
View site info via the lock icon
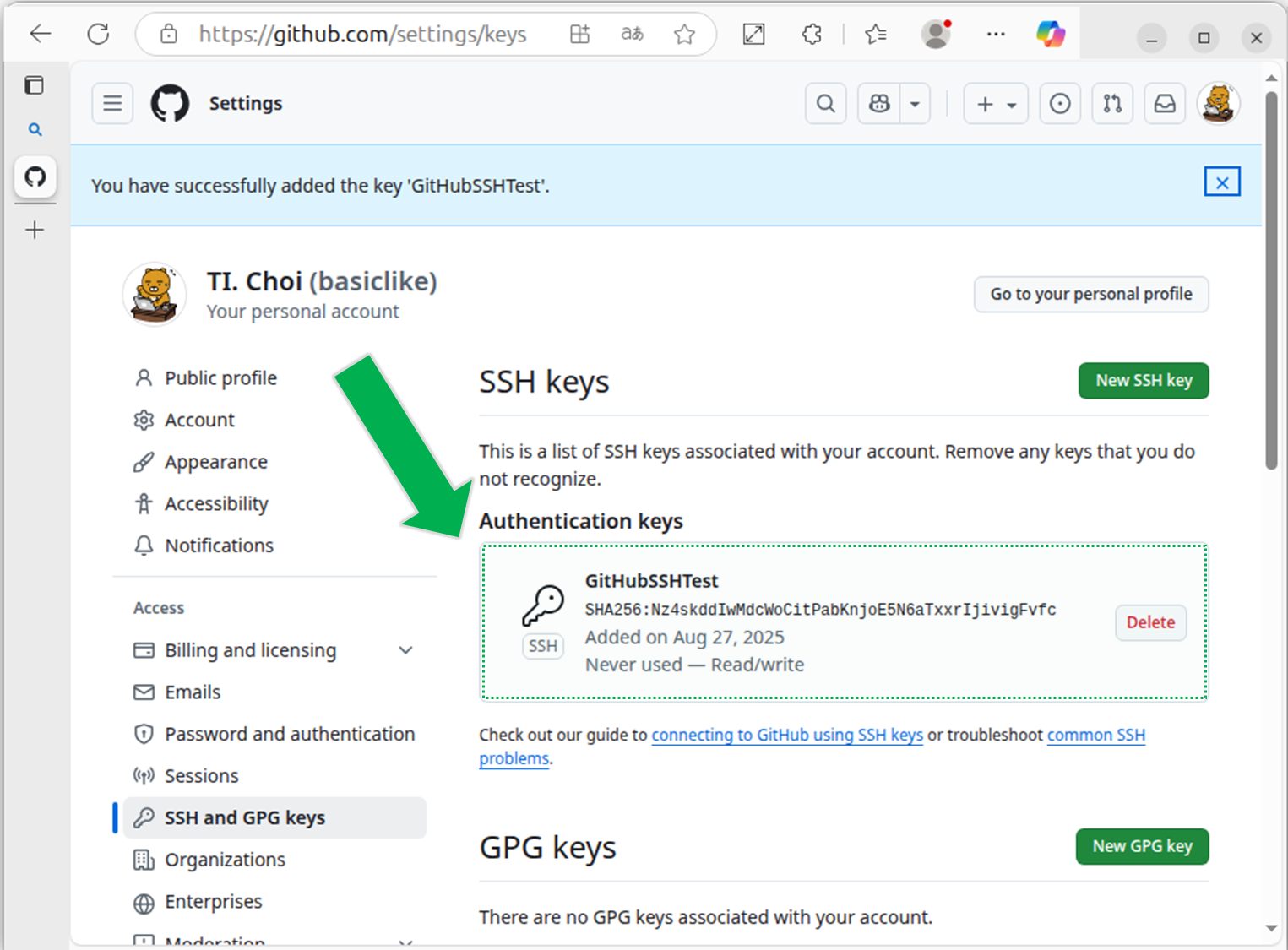(x=169, y=34)
